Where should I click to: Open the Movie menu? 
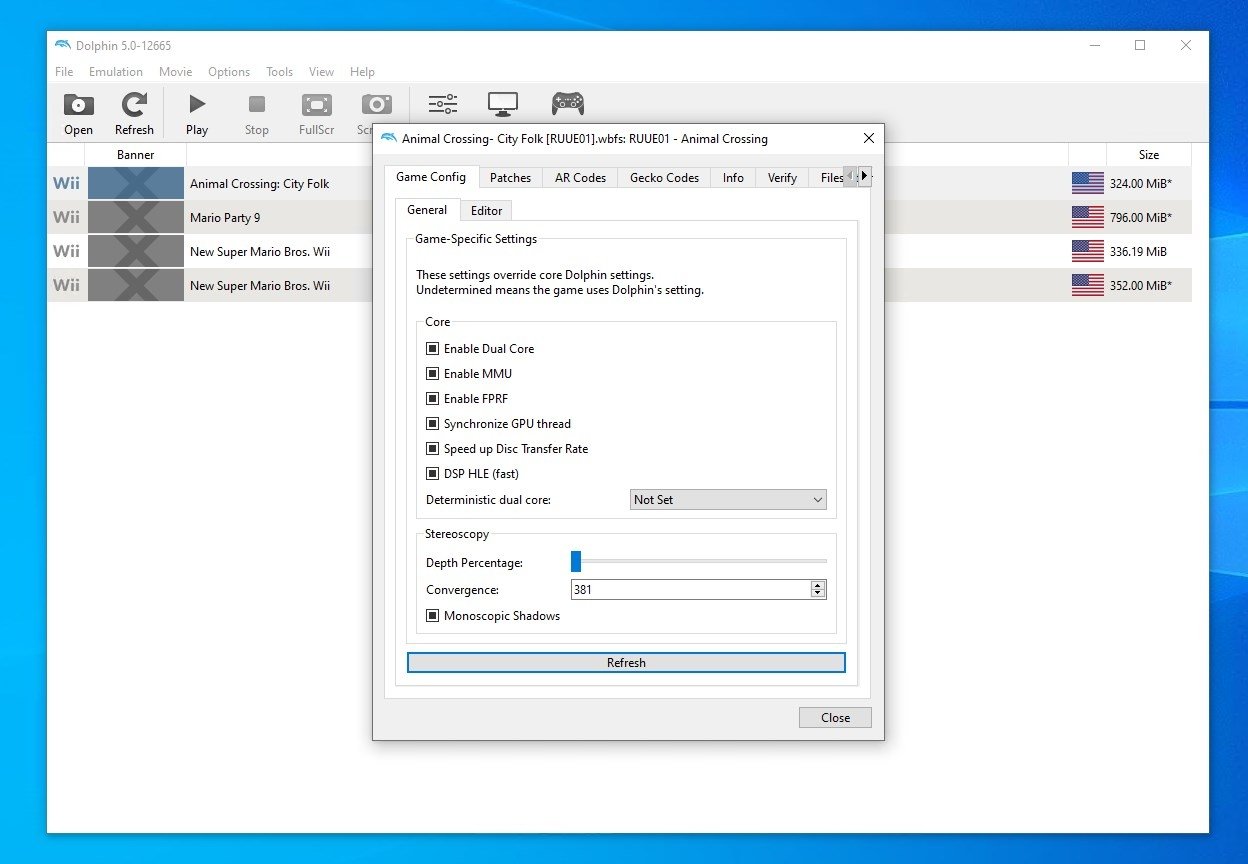coord(175,72)
